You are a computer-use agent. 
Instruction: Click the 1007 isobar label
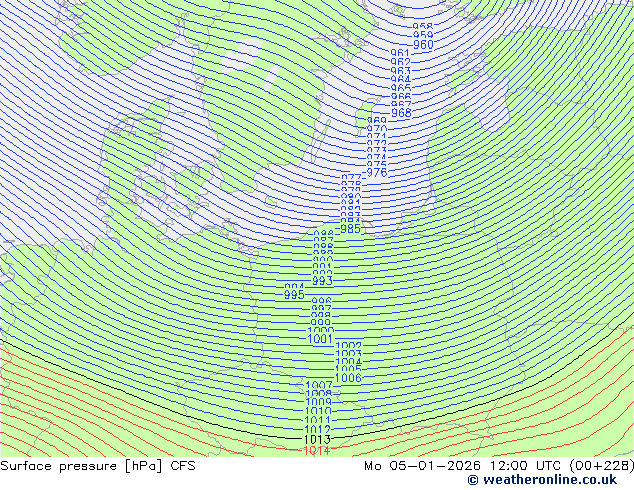tap(319, 385)
